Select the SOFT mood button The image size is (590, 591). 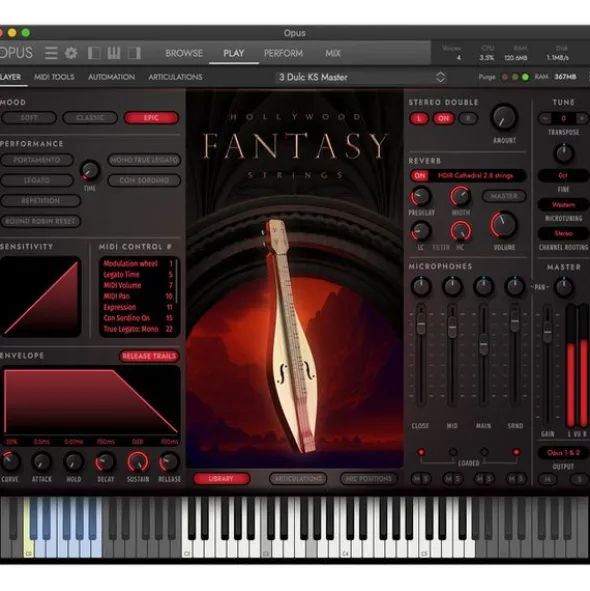29,118
